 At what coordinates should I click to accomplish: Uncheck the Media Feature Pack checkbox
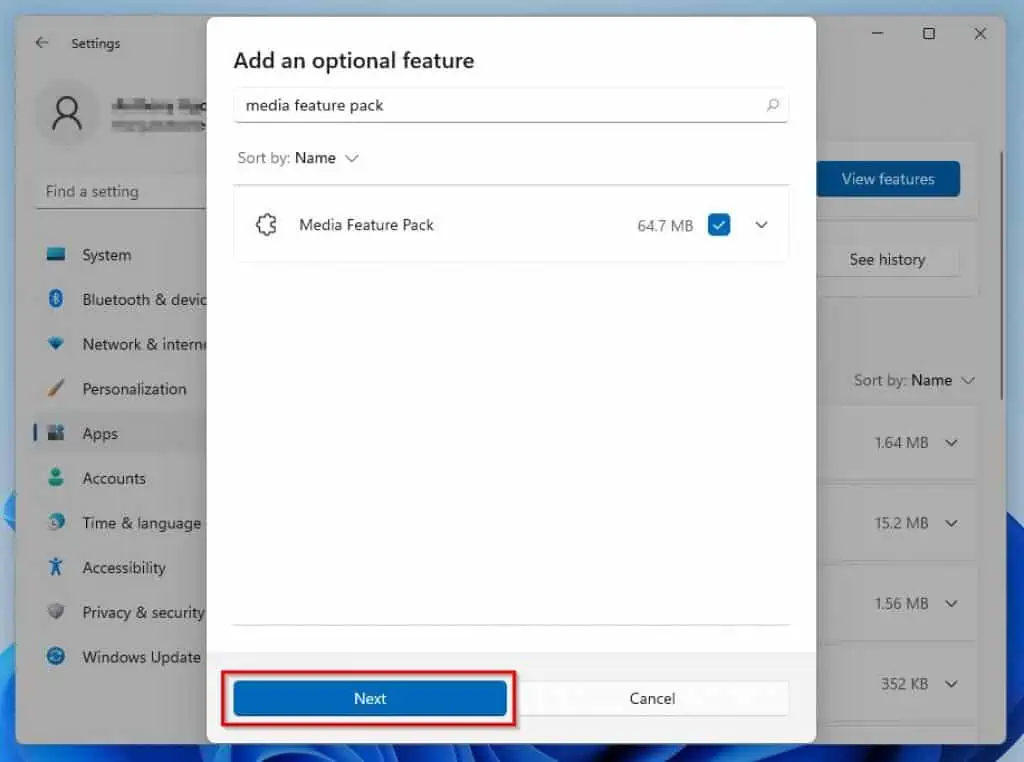click(x=719, y=225)
